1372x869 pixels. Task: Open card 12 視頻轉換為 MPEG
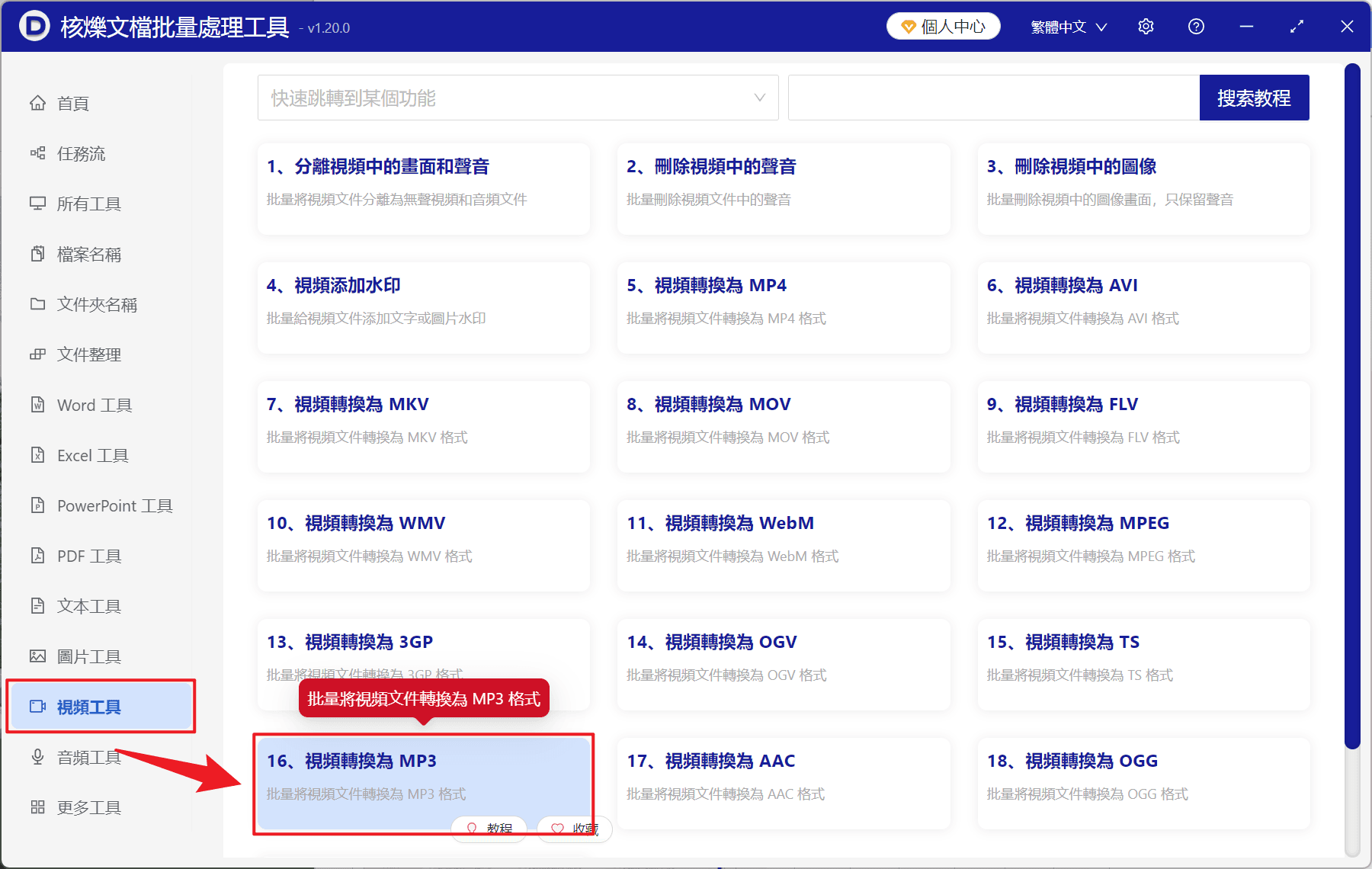pos(1143,545)
